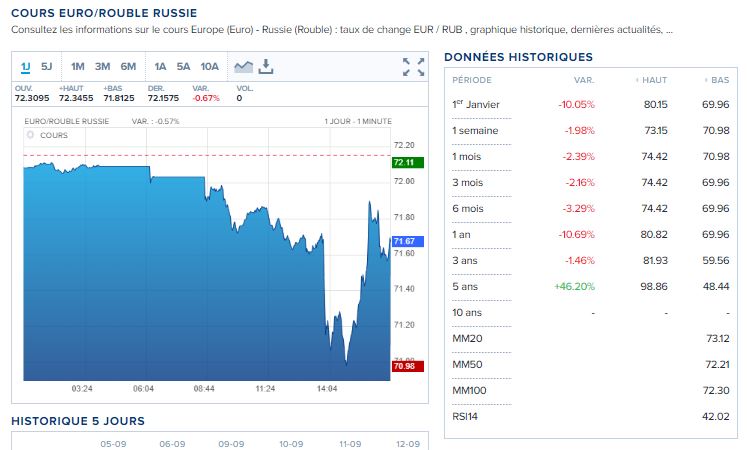The height and width of the screenshot is (450, 747).
Task: Expand the chart to fullscreen
Action: [413, 67]
